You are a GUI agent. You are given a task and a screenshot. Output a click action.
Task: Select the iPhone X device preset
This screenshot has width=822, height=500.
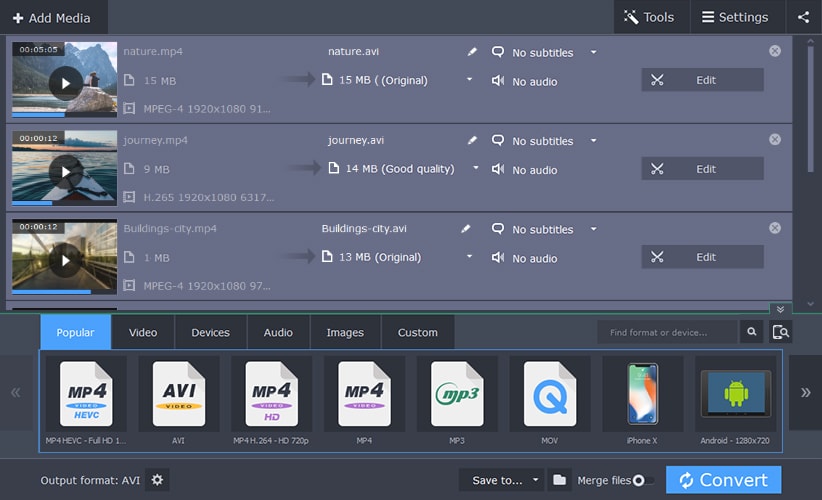(x=643, y=394)
